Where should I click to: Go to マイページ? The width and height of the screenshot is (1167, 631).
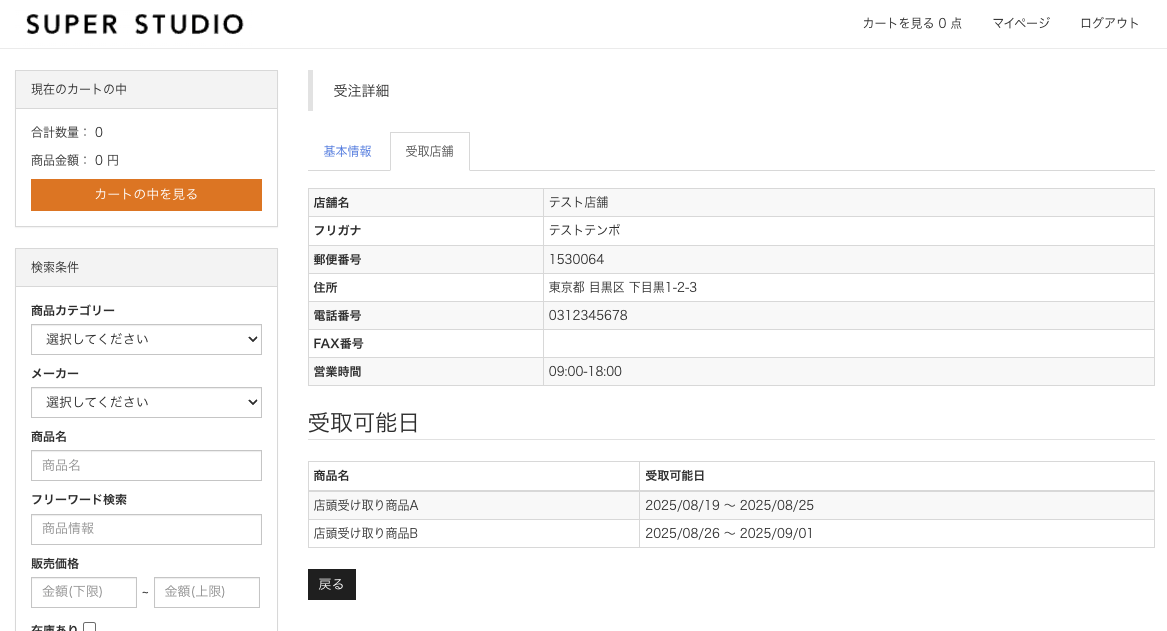click(x=1020, y=23)
